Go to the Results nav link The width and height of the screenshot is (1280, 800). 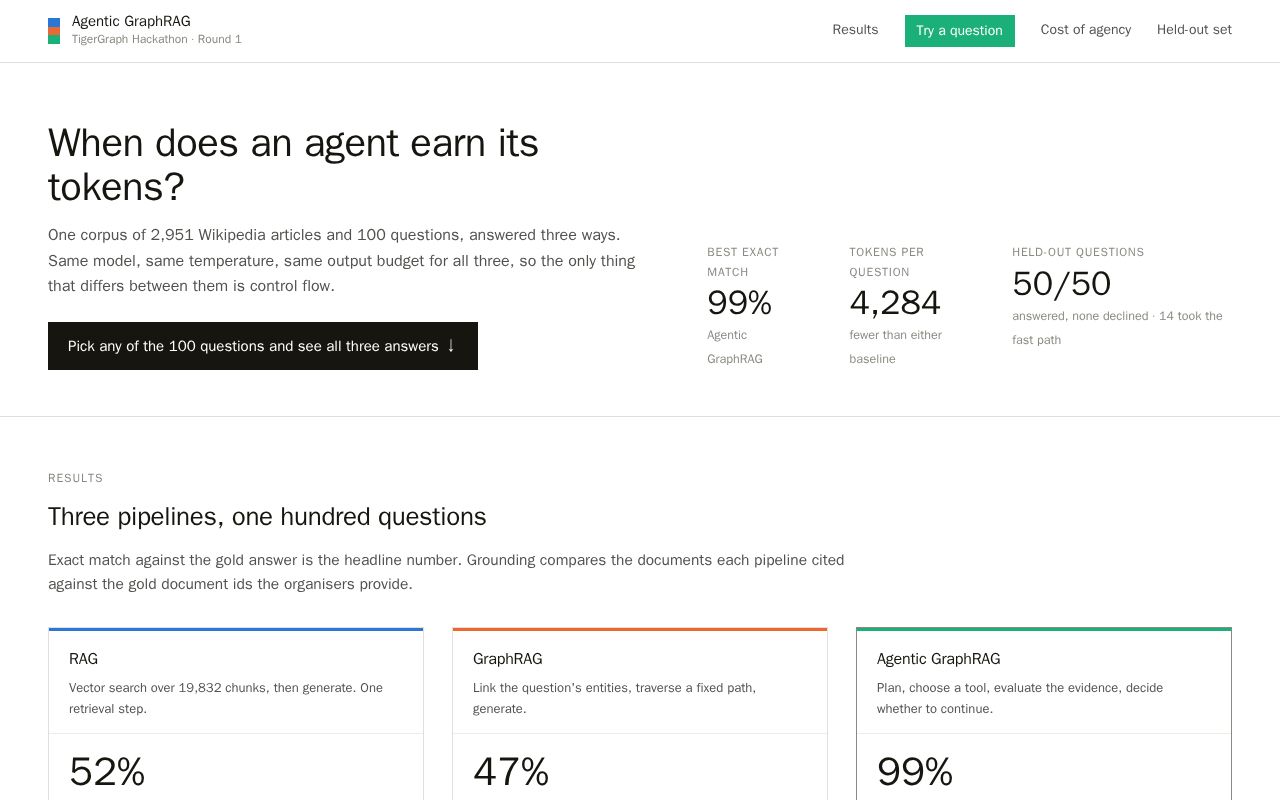click(855, 30)
